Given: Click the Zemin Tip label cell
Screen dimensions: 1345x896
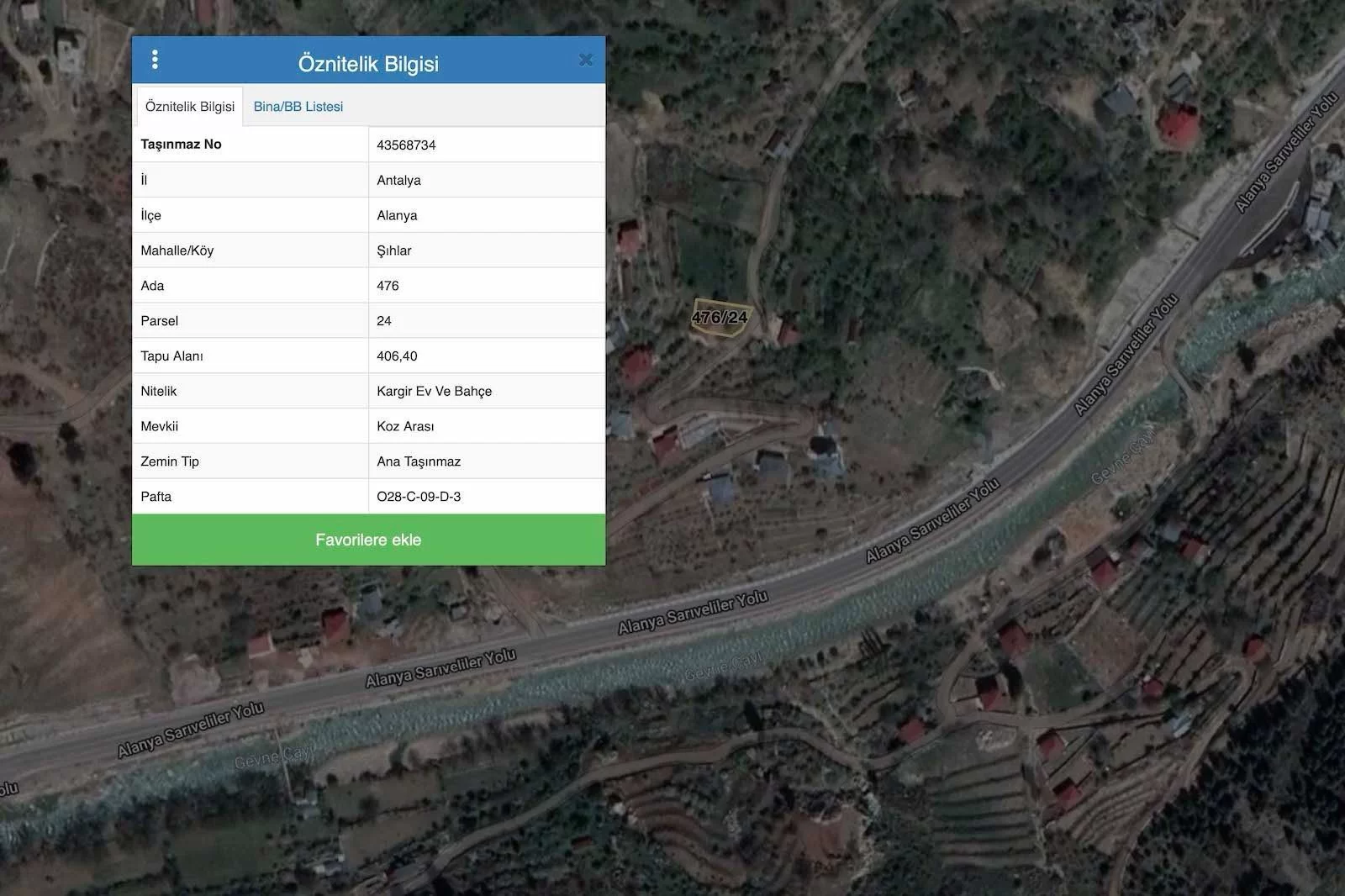Looking at the screenshot, I should 170,461.
